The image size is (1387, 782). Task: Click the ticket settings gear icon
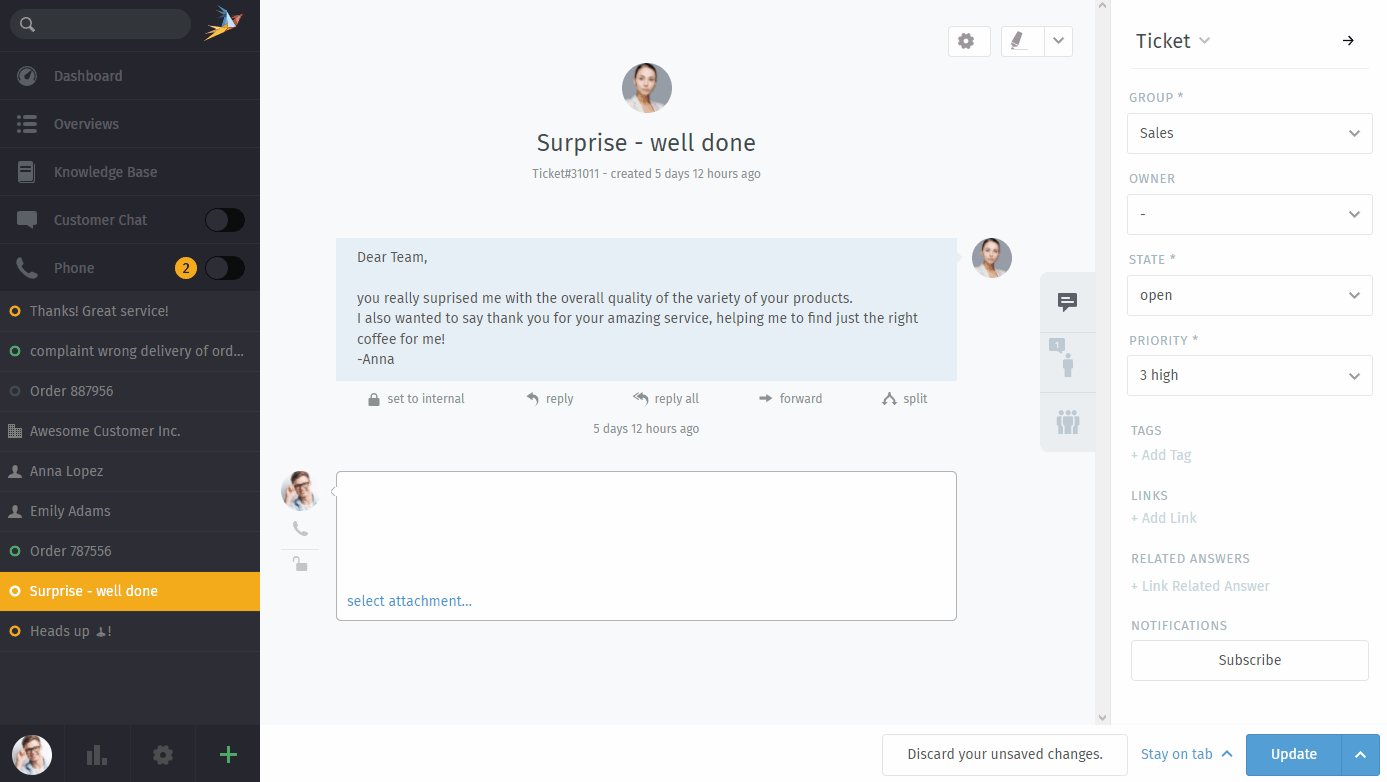click(966, 41)
